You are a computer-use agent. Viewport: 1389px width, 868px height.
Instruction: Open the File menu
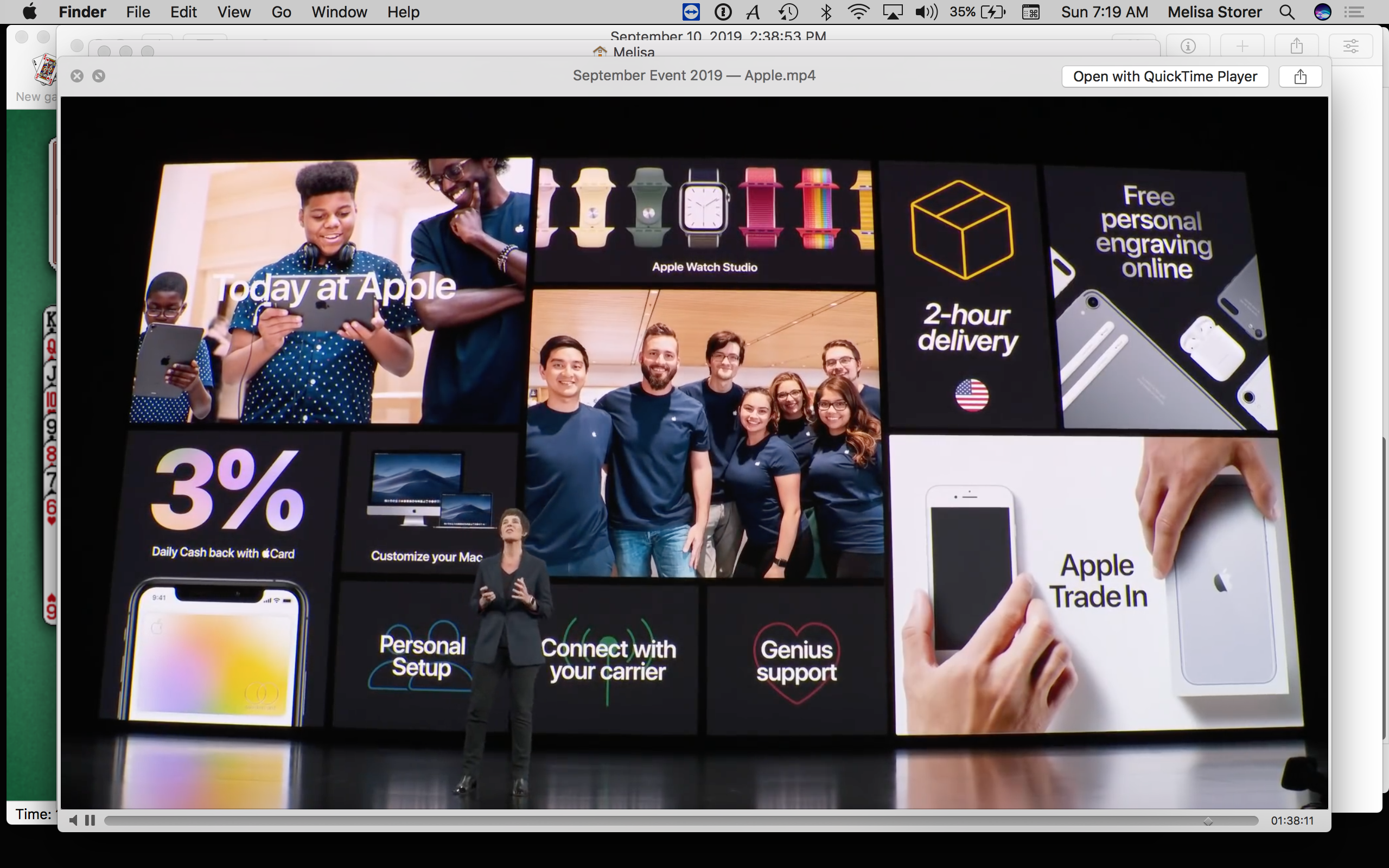coord(138,12)
